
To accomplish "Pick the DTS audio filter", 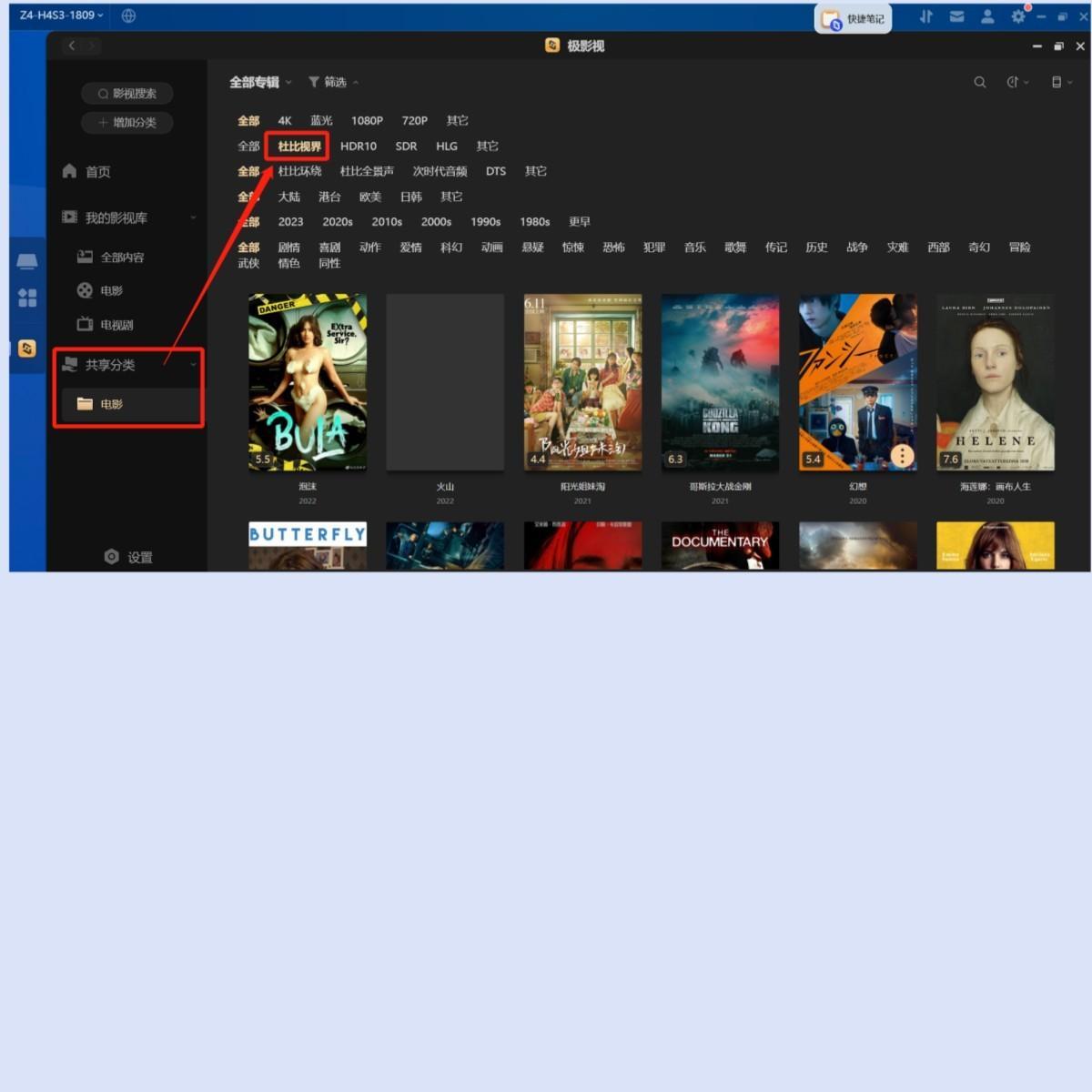I will [x=496, y=172].
